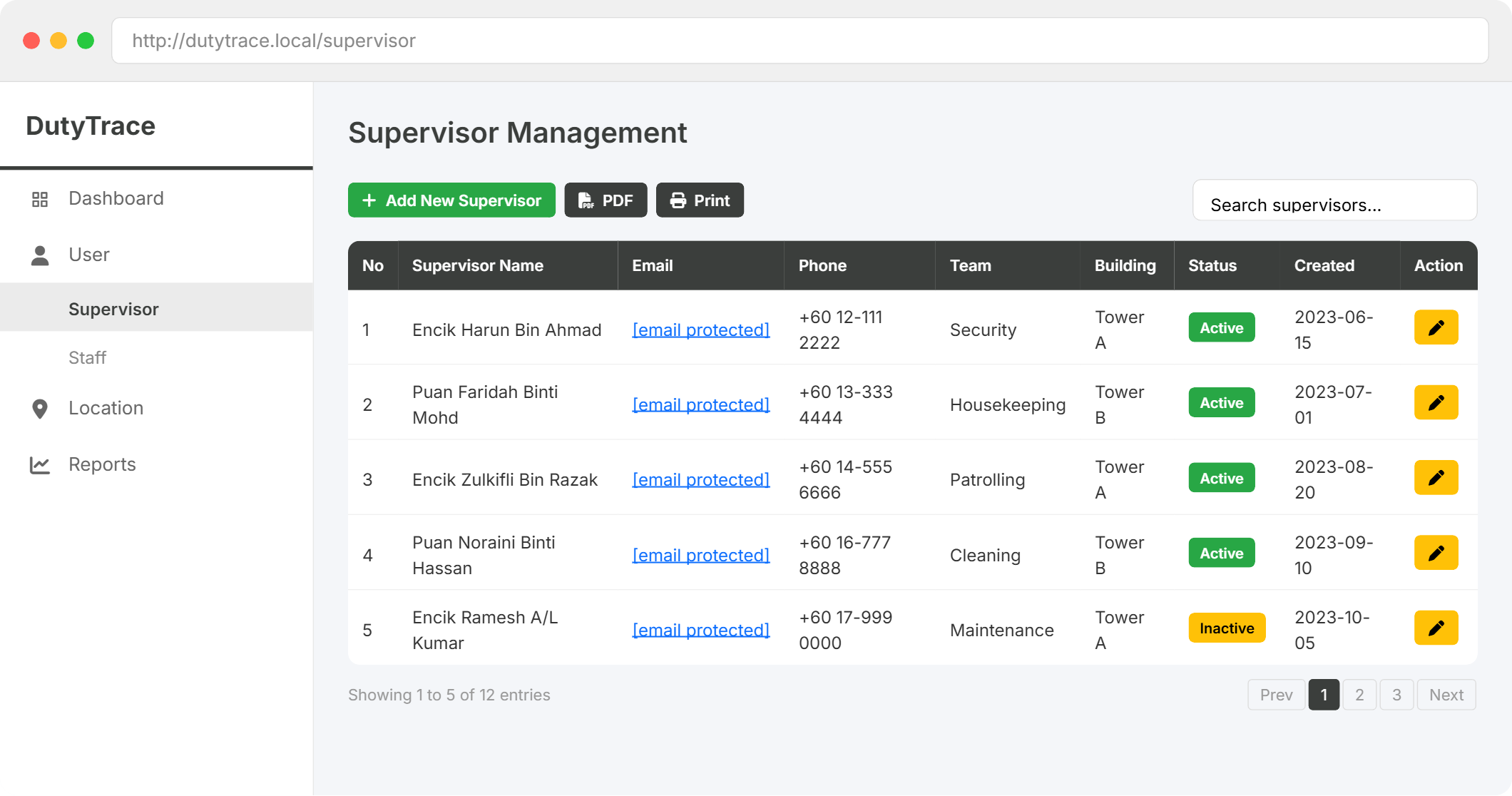
Task: Open Encik Harun's protected email link
Action: [x=700, y=330]
